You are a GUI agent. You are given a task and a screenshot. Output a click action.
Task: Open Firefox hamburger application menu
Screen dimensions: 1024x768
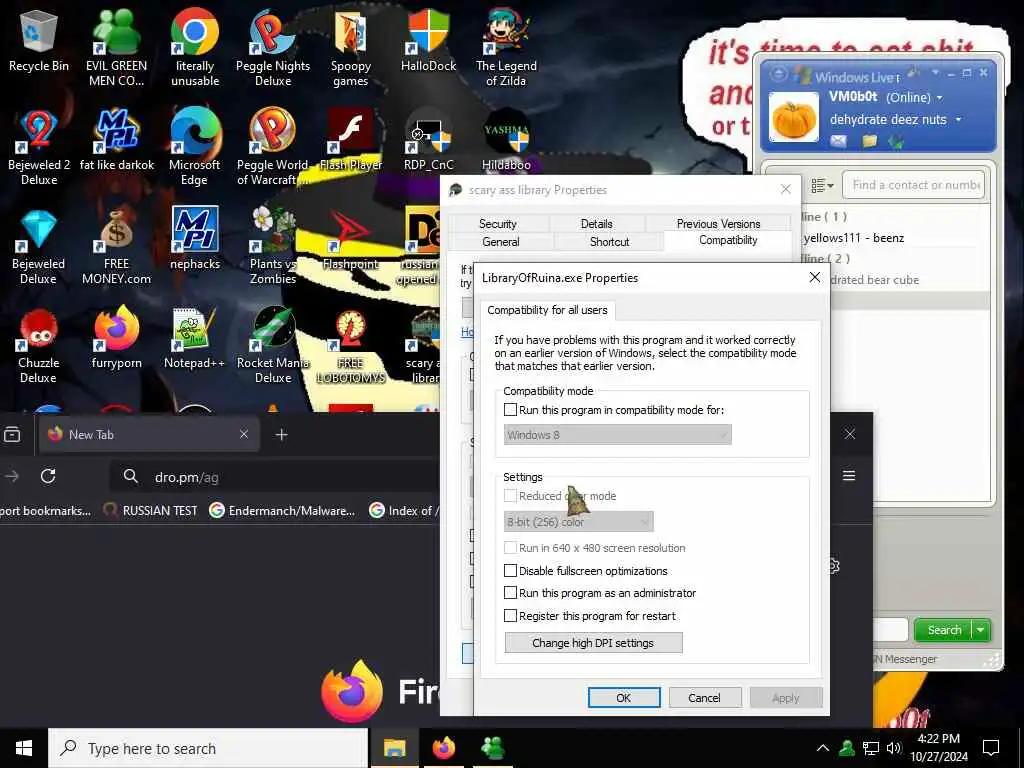[x=849, y=475]
